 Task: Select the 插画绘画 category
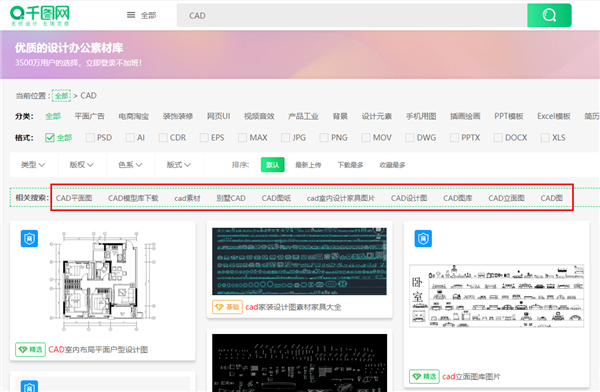click(465, 116)
